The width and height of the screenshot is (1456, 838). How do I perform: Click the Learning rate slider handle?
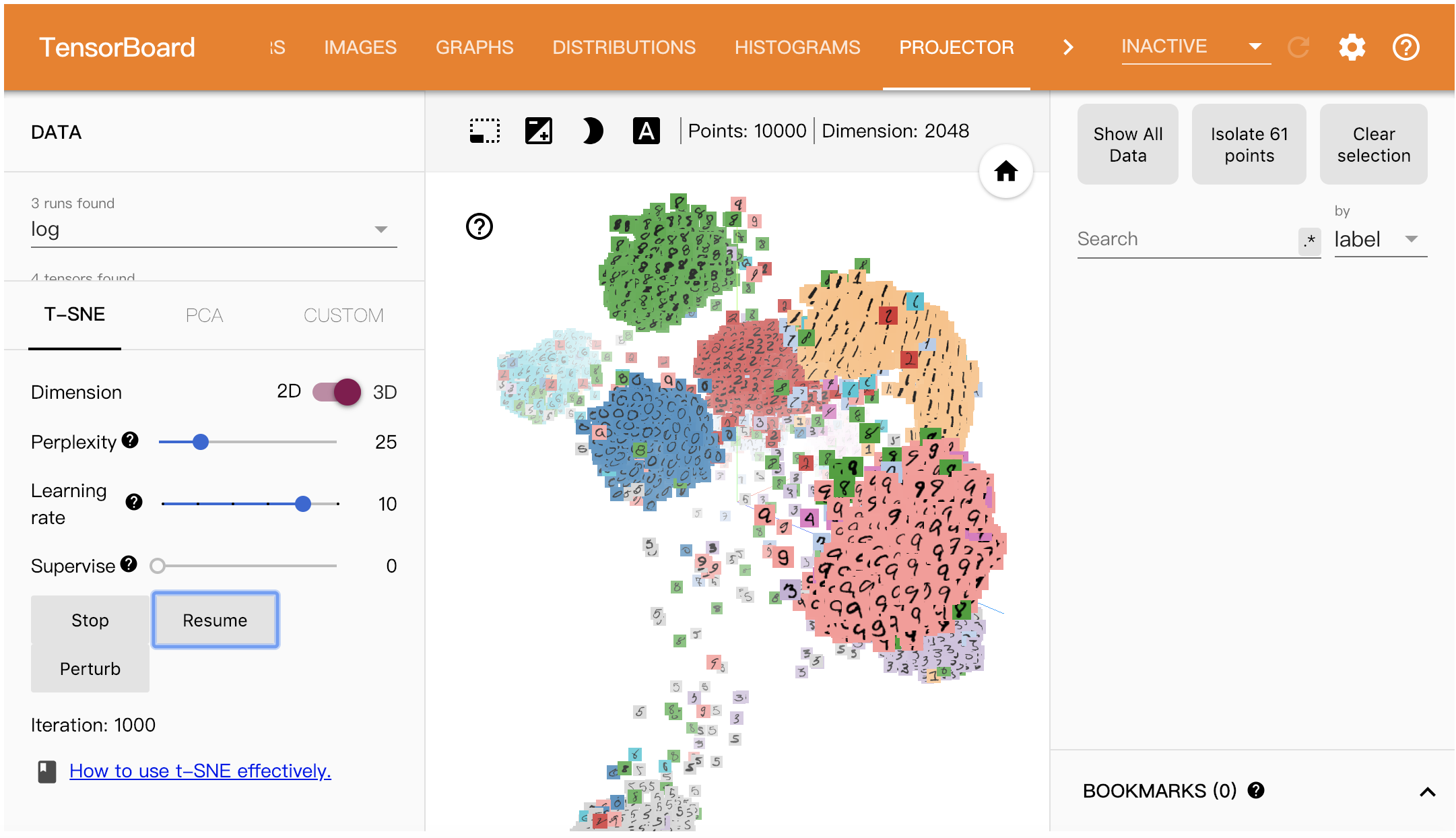click(x=303, y=503)
